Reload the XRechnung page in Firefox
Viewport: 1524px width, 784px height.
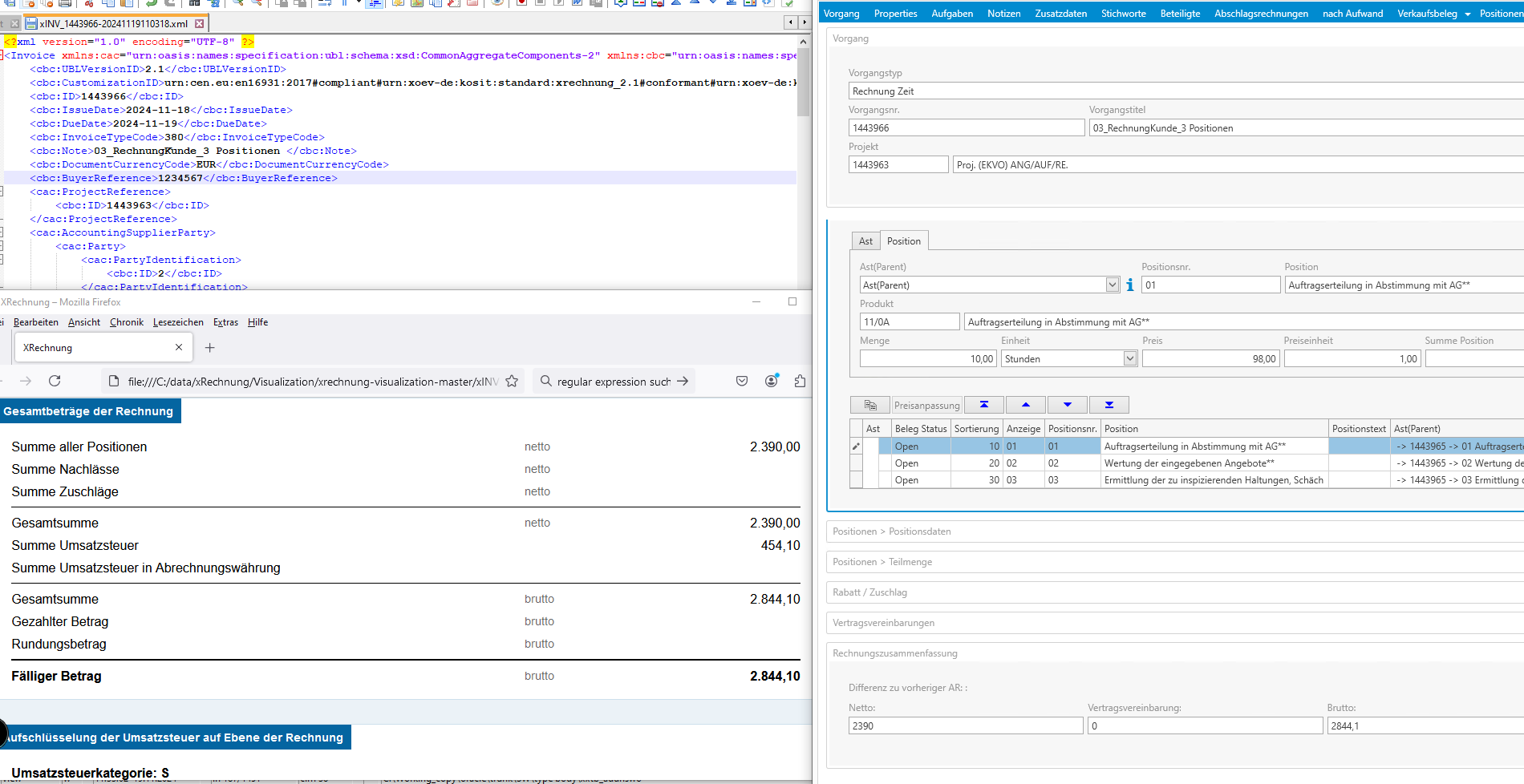[x=55, y=381]
